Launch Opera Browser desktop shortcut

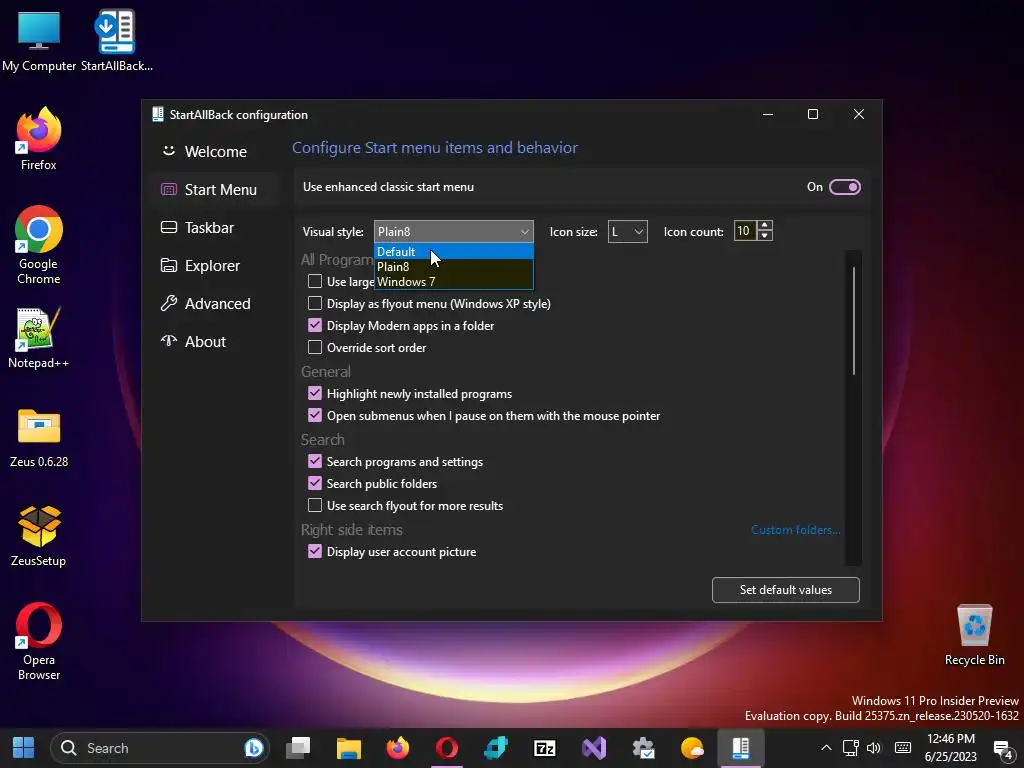point(39,641)
